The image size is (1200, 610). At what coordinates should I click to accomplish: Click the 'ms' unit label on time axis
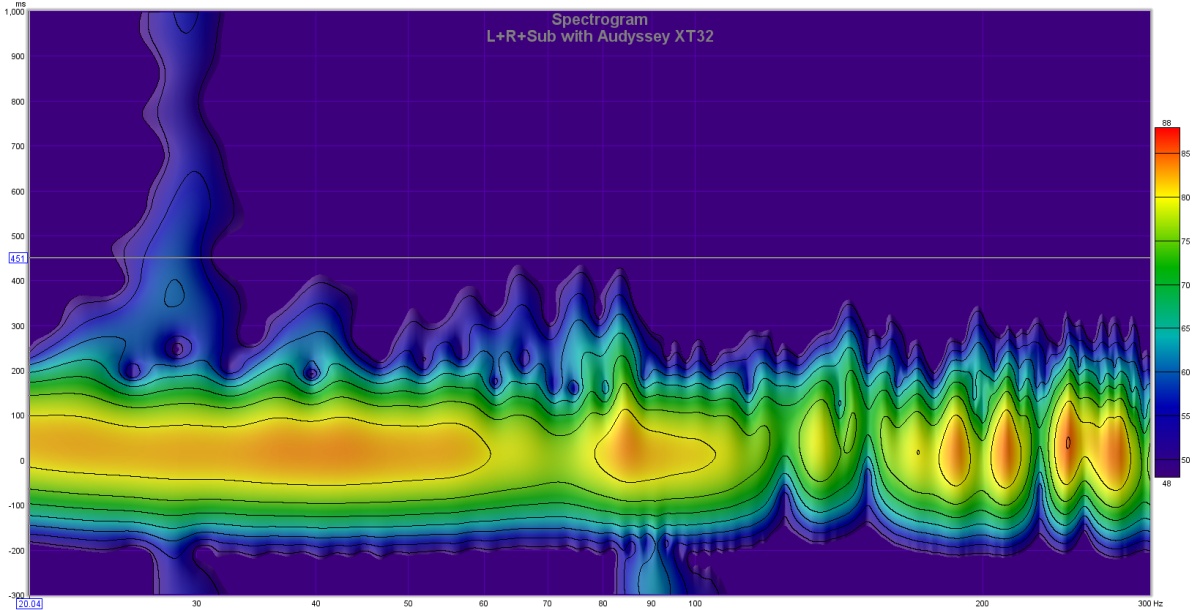click(19, 5)
